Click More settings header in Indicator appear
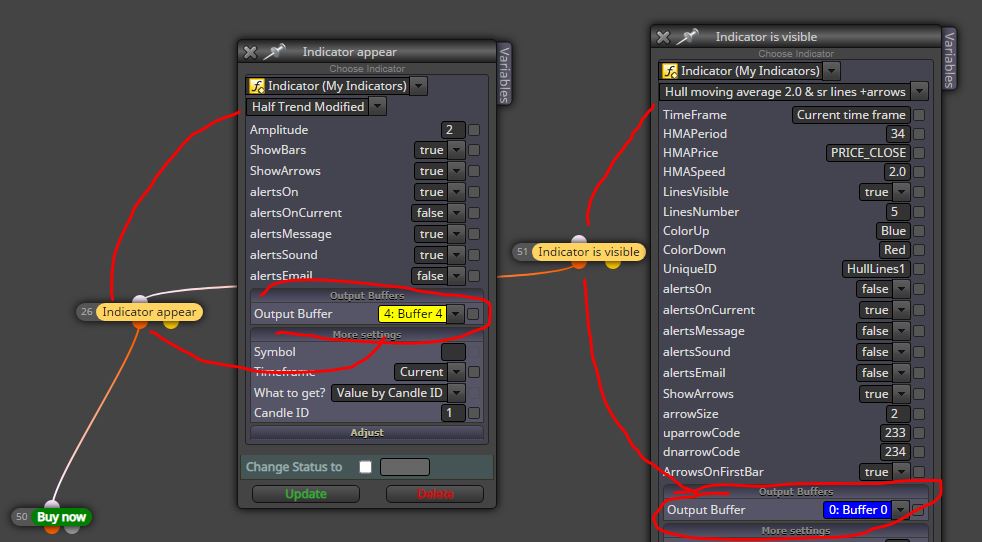The height and width of the screenshot is (542, 982). 367,335
